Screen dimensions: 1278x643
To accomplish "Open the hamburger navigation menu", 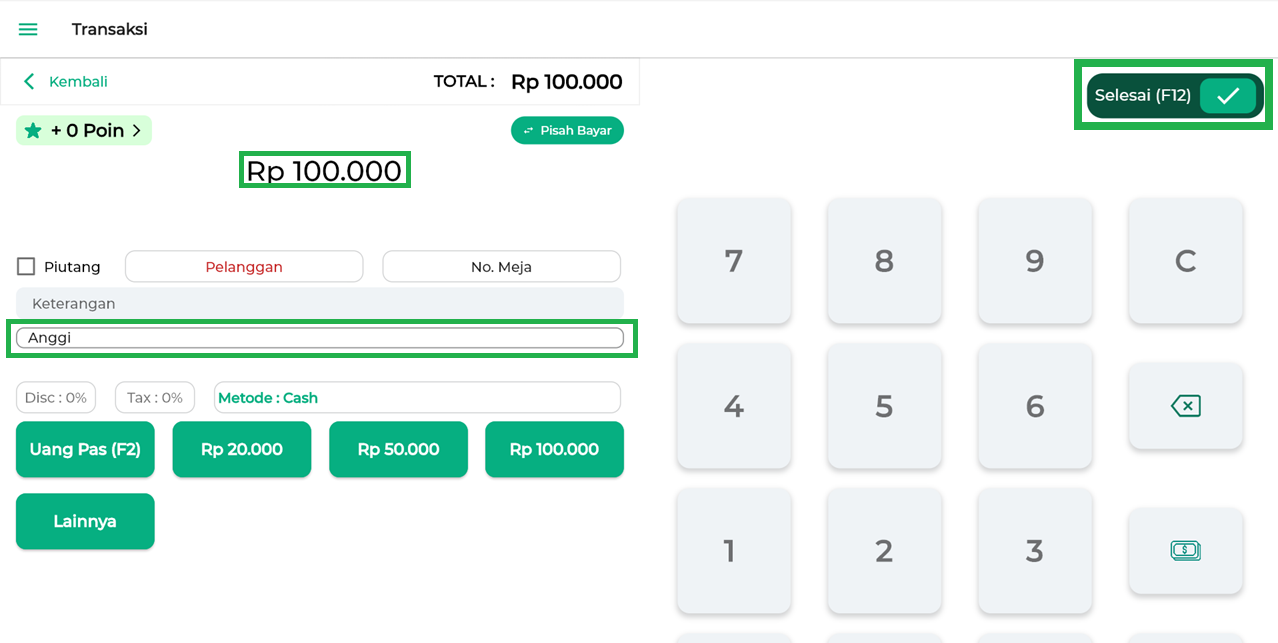I will coord(28,29).
